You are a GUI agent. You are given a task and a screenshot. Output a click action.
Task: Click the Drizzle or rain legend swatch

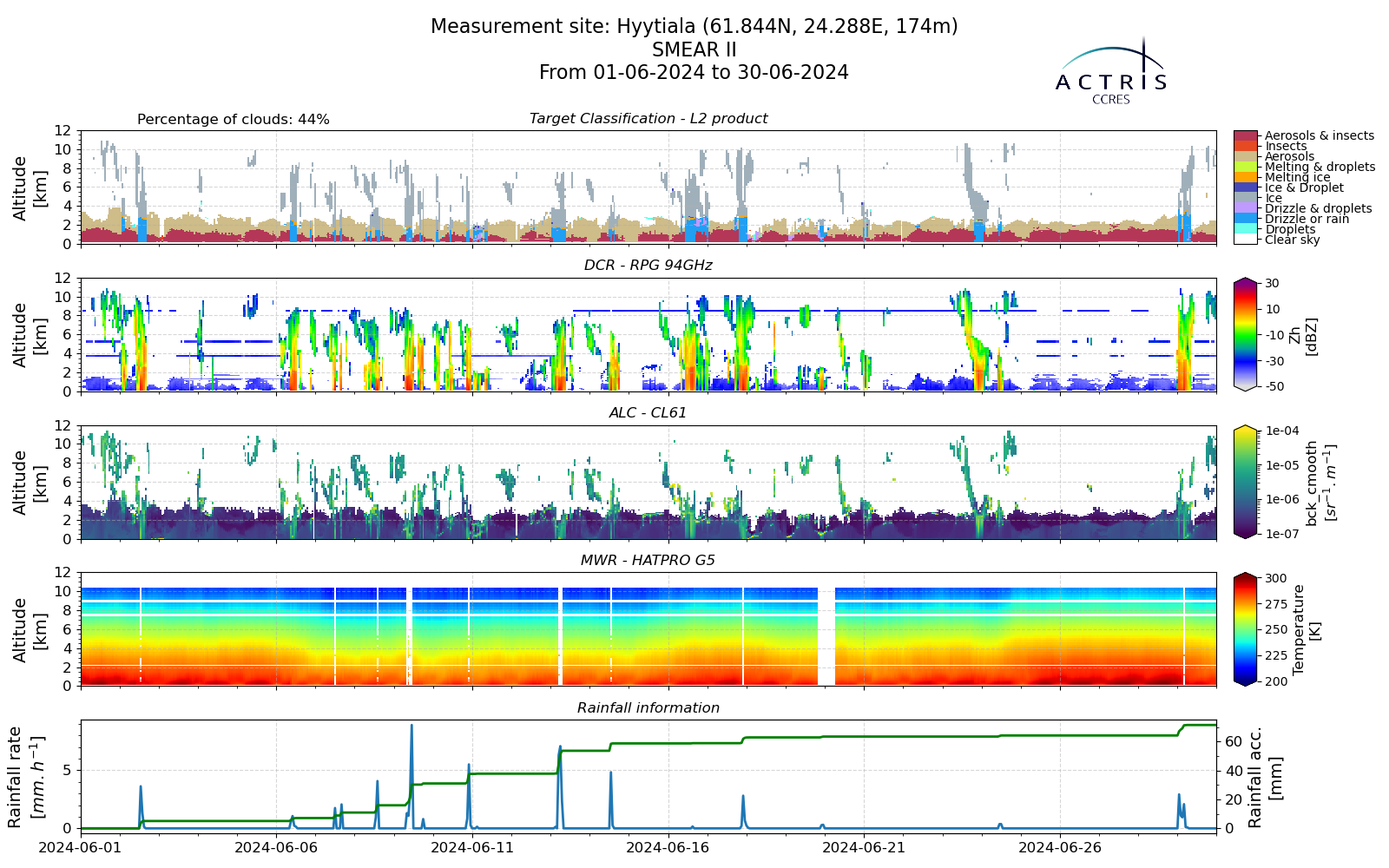(x=1245, y=219)
